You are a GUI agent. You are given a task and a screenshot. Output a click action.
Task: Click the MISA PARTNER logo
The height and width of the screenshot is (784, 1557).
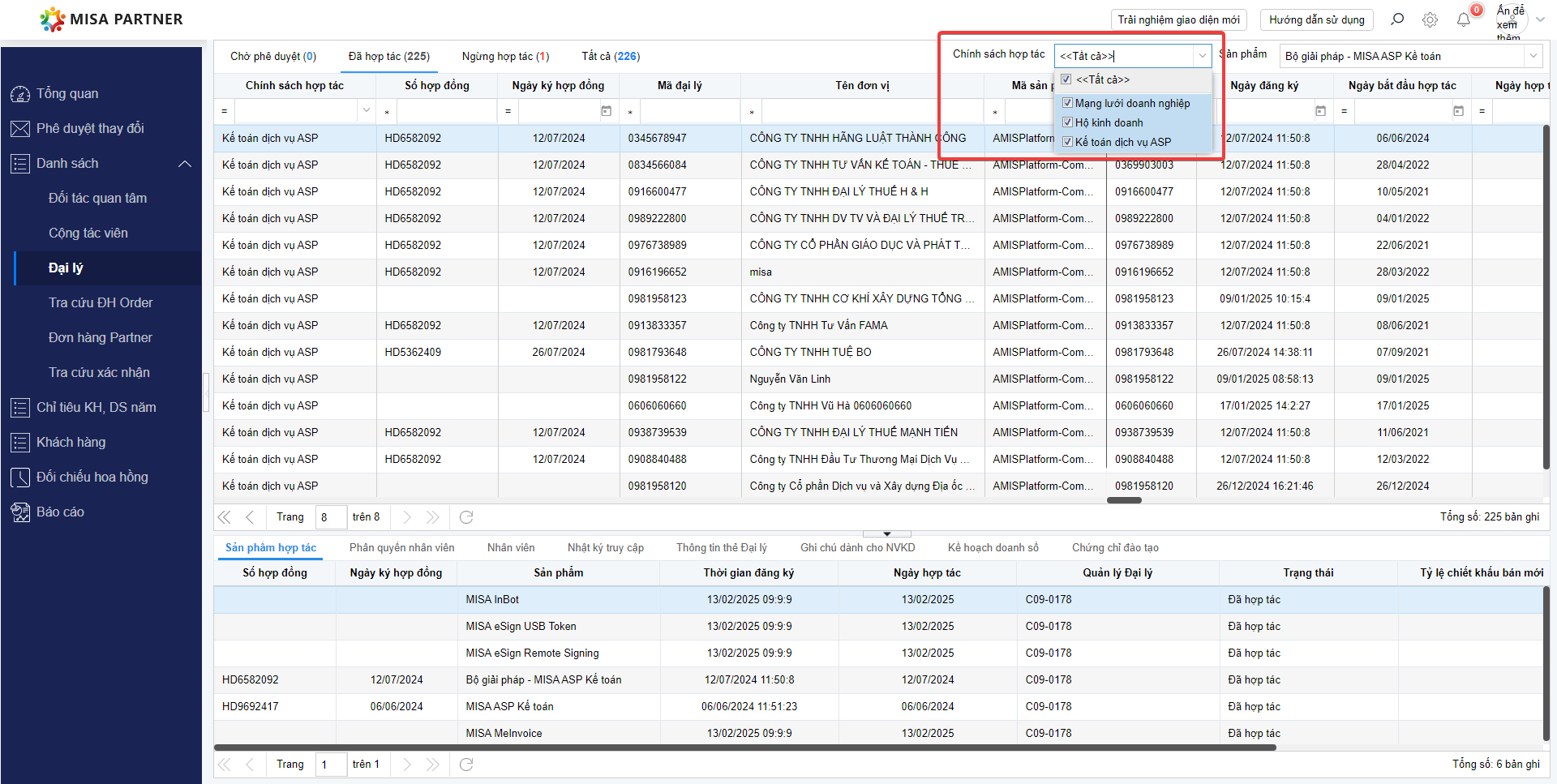coord(111,19)
